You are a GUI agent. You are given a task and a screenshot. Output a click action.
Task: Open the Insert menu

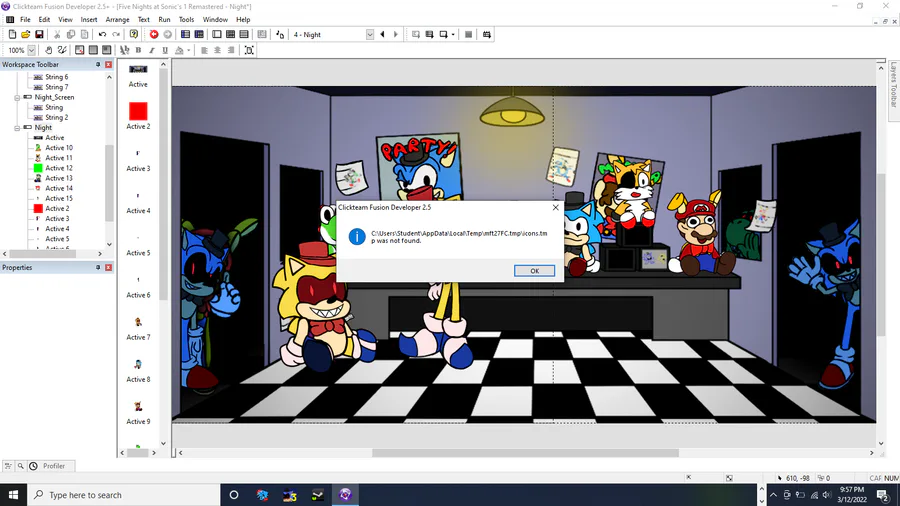89,20
